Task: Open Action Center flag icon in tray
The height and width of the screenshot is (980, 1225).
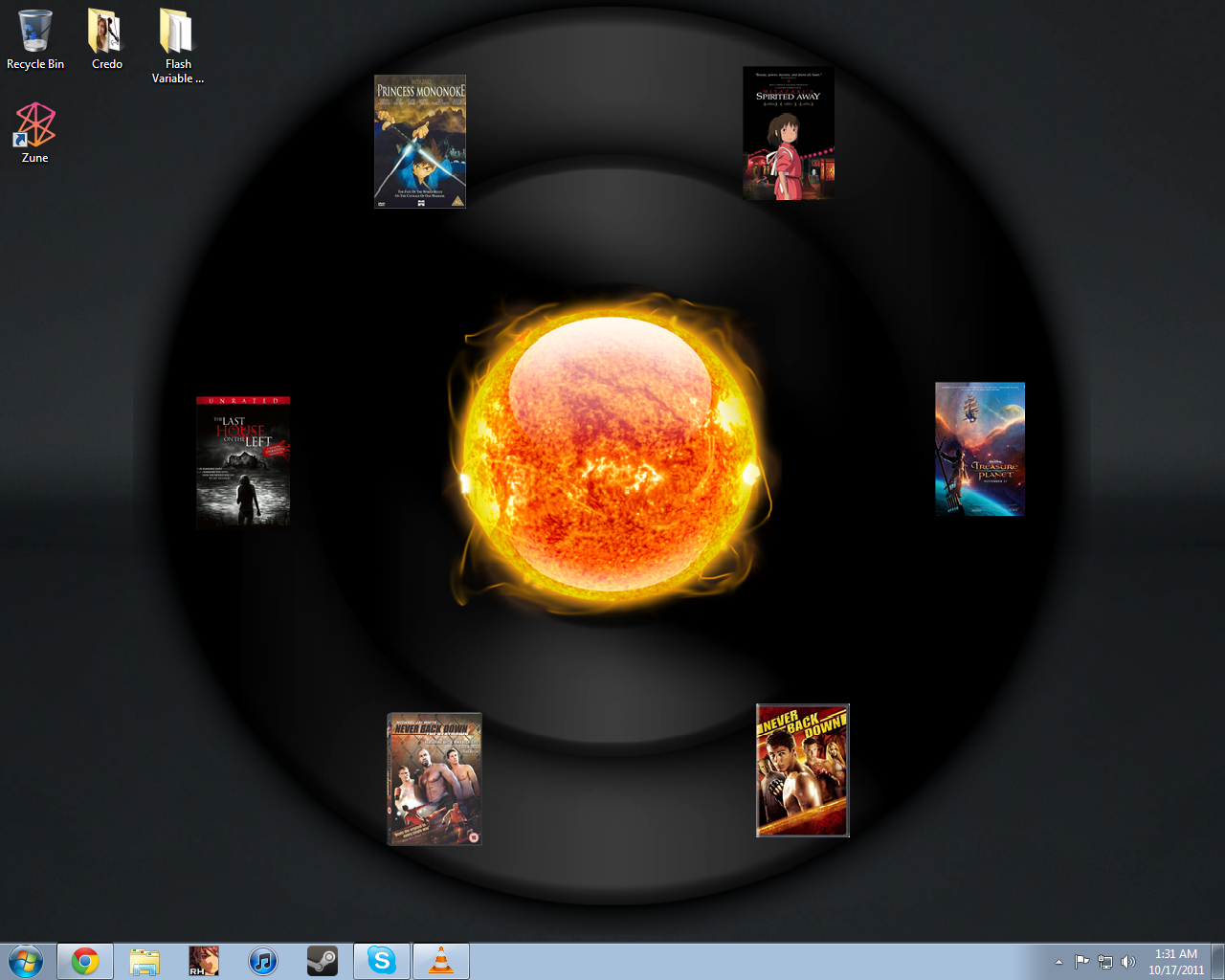Action: [x=1081, y=962]
